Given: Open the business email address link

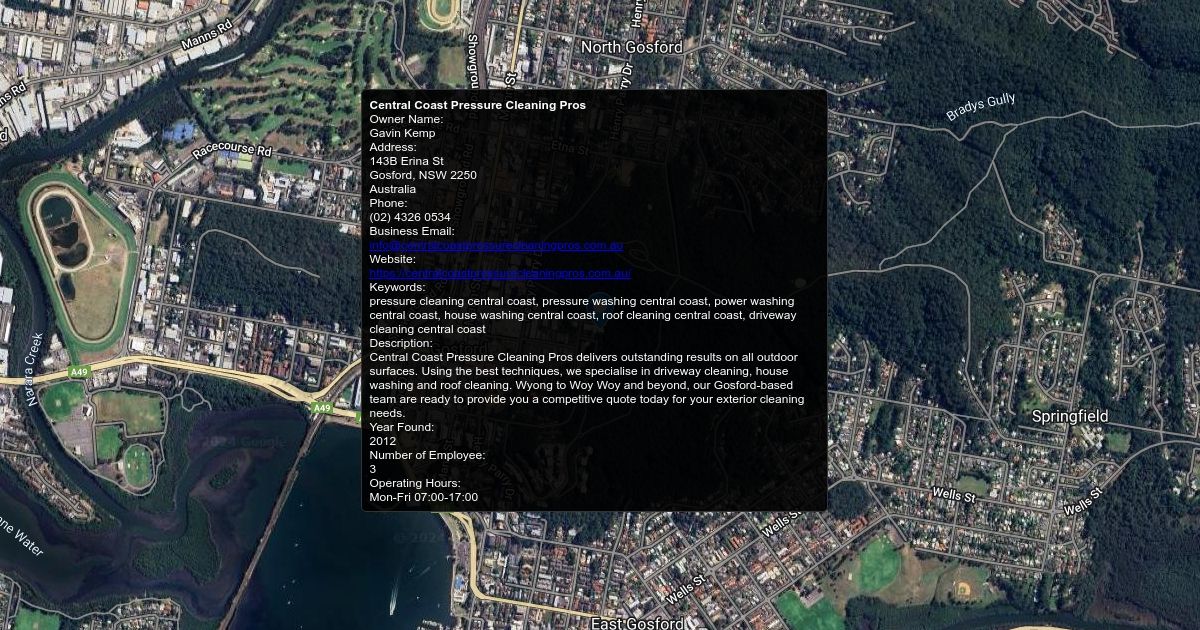Looking at the screenshot, I should [x=496, y=245].
